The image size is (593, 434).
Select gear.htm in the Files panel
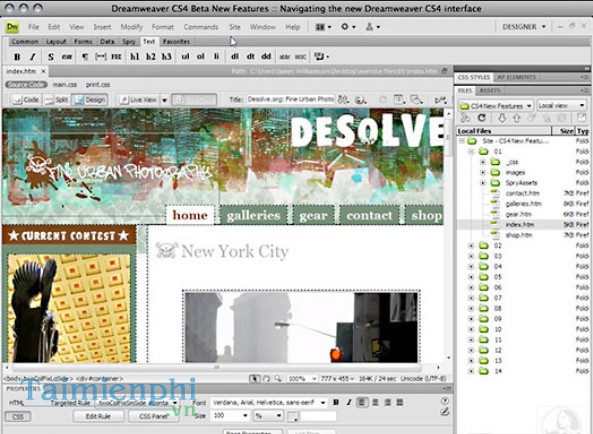pyautogui.click(x=518, y=214)
